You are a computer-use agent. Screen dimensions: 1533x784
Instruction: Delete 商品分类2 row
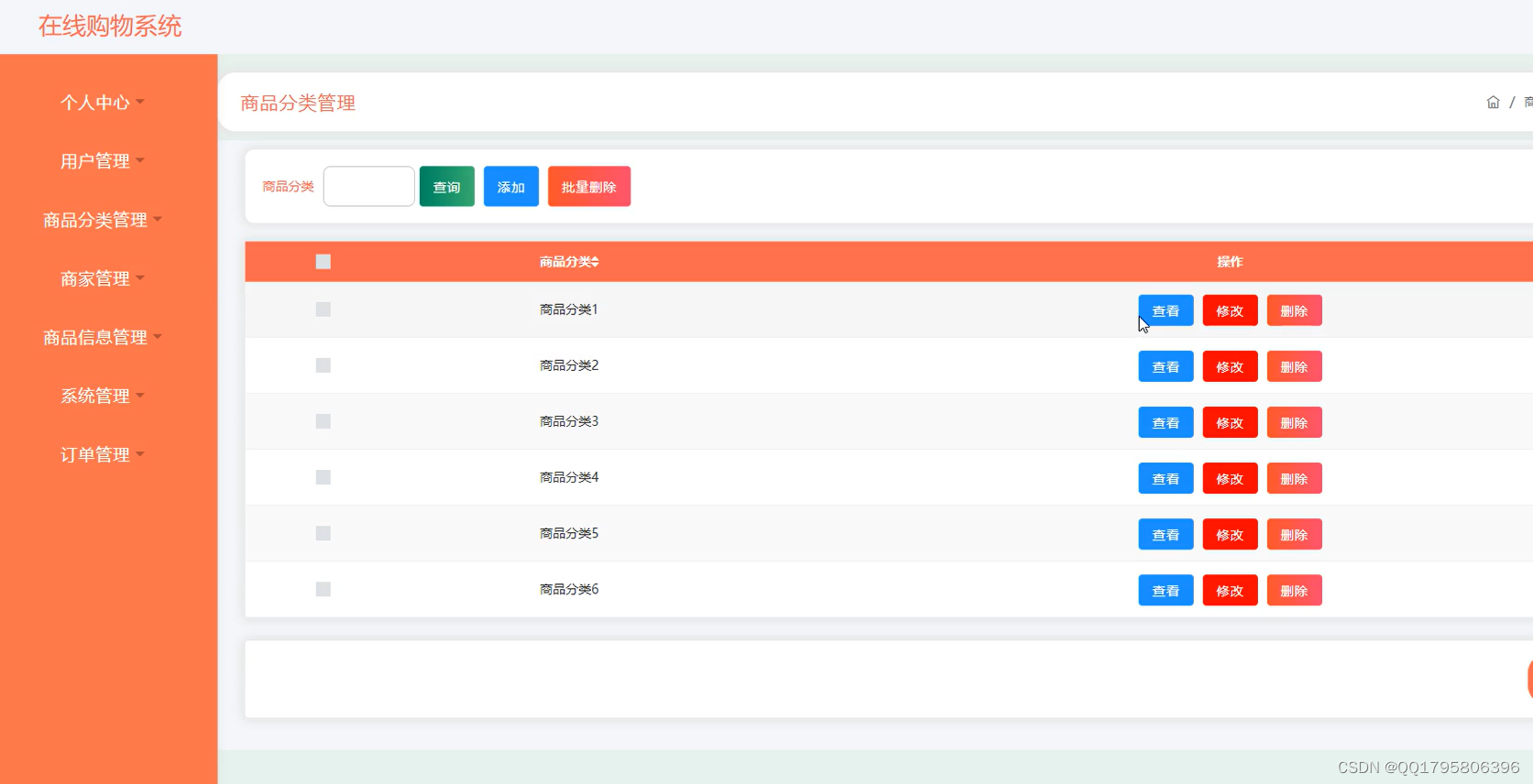pos(1294,366)
